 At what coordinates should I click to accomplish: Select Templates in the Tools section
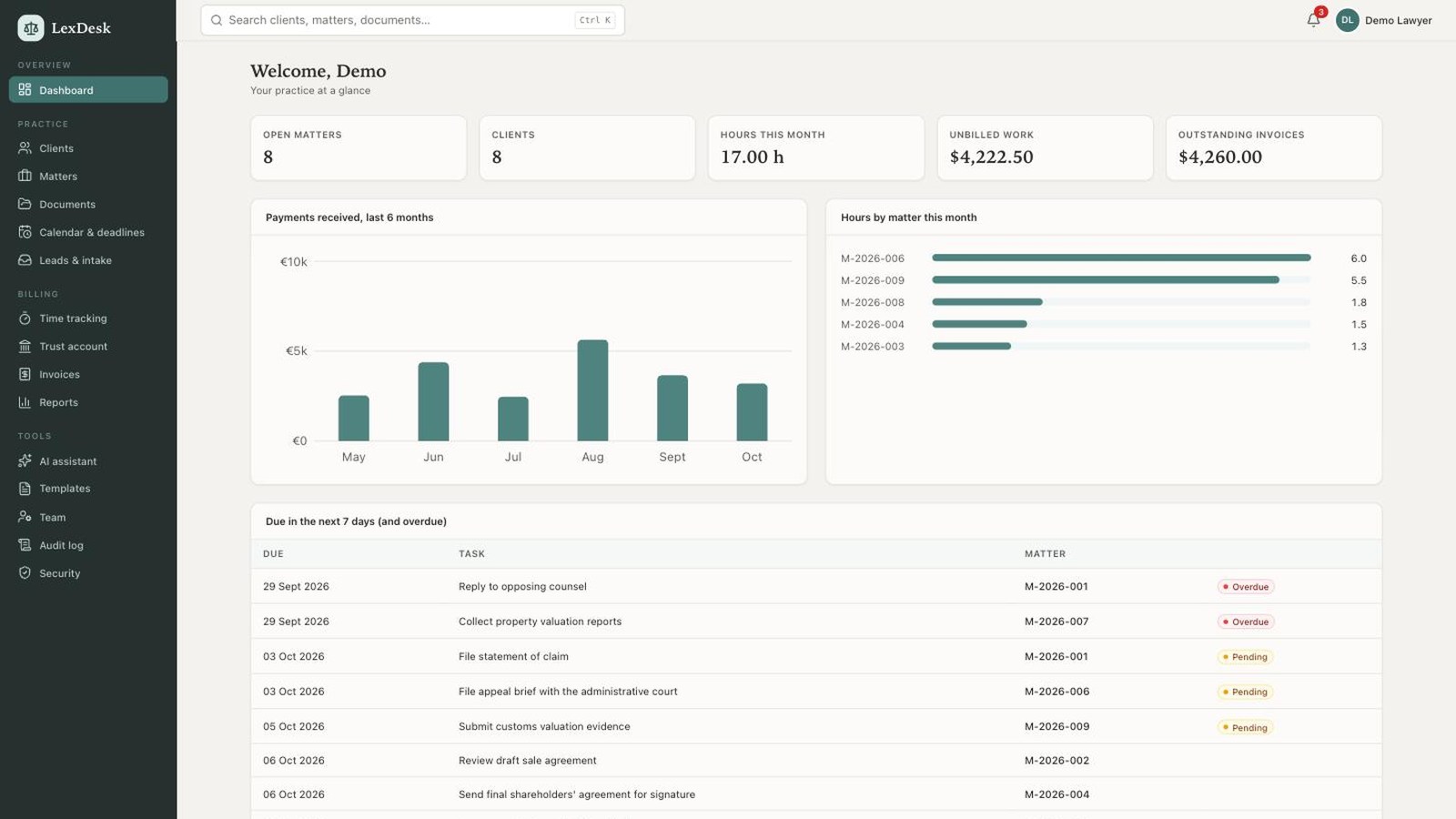88,489
